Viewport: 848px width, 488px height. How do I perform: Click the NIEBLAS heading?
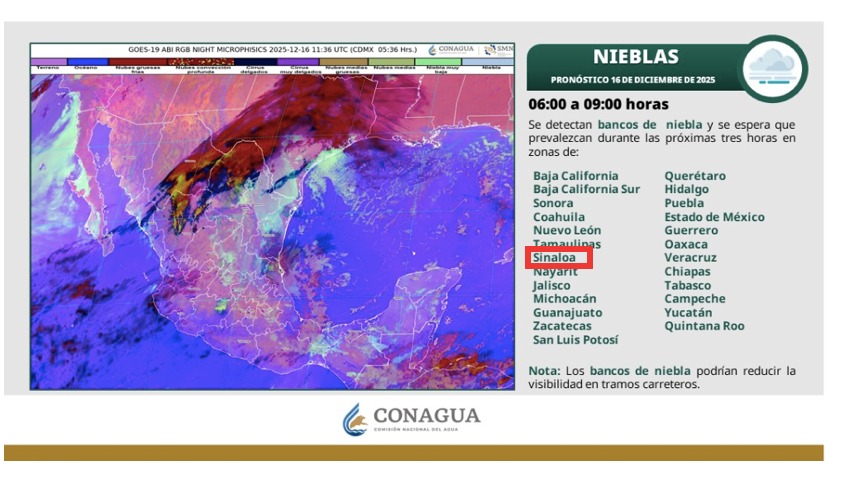(635, 57)
